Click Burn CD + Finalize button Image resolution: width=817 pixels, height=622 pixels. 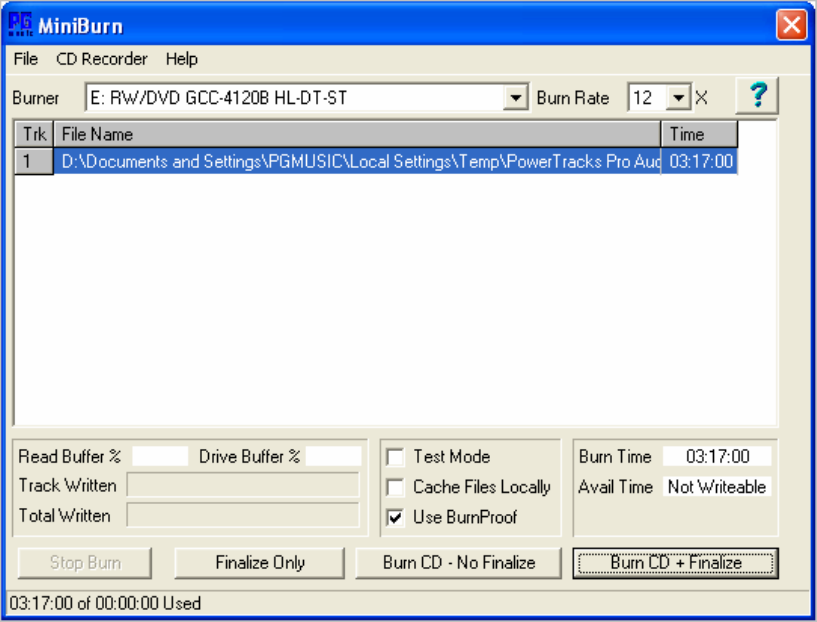pos(676,563)
